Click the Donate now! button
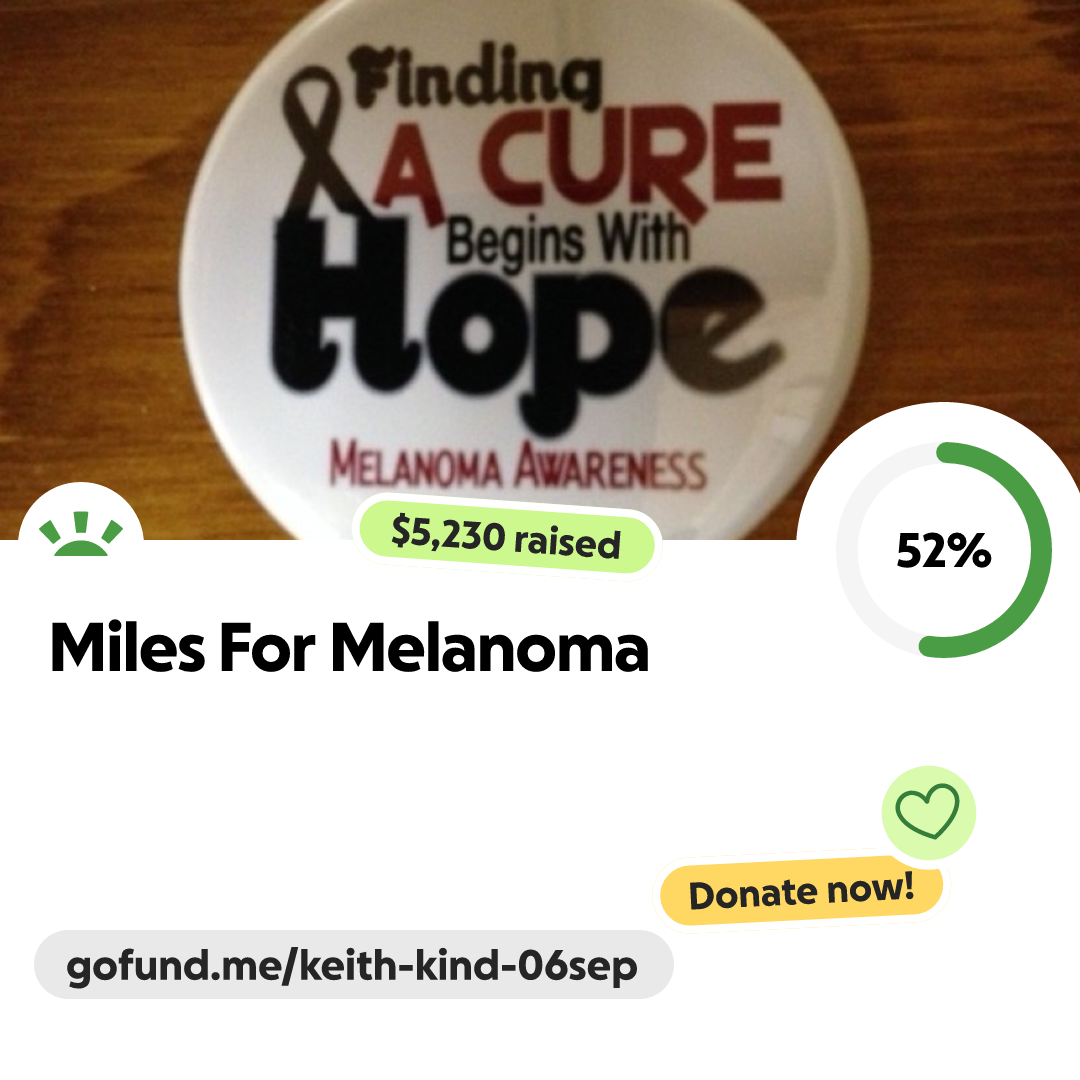 pos(801,891)
